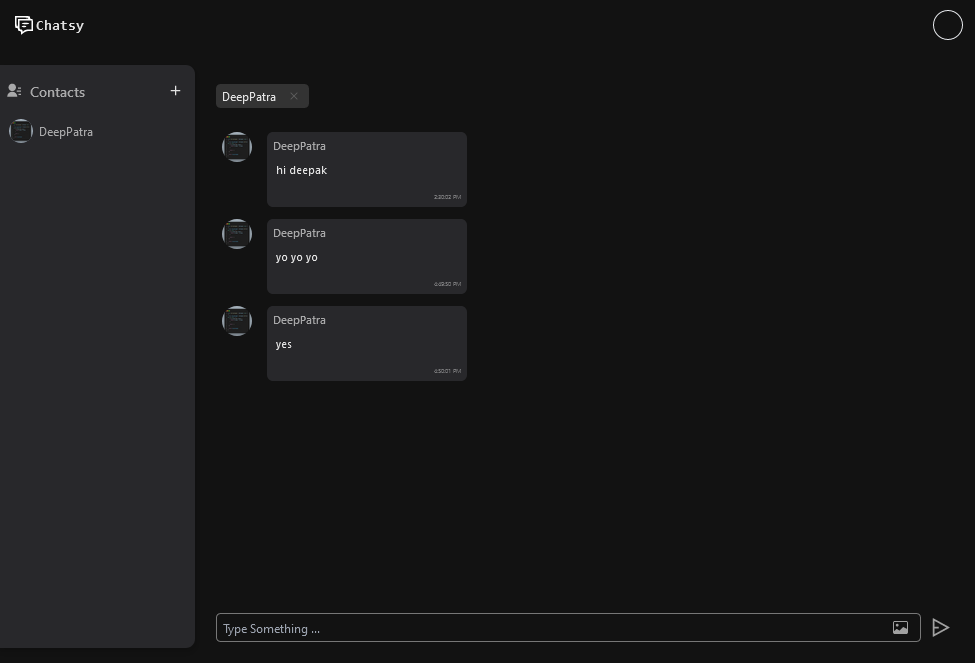Select the DeepPatra conversation tab
This screenshot has width=975, height=663.
pos(249,96)
